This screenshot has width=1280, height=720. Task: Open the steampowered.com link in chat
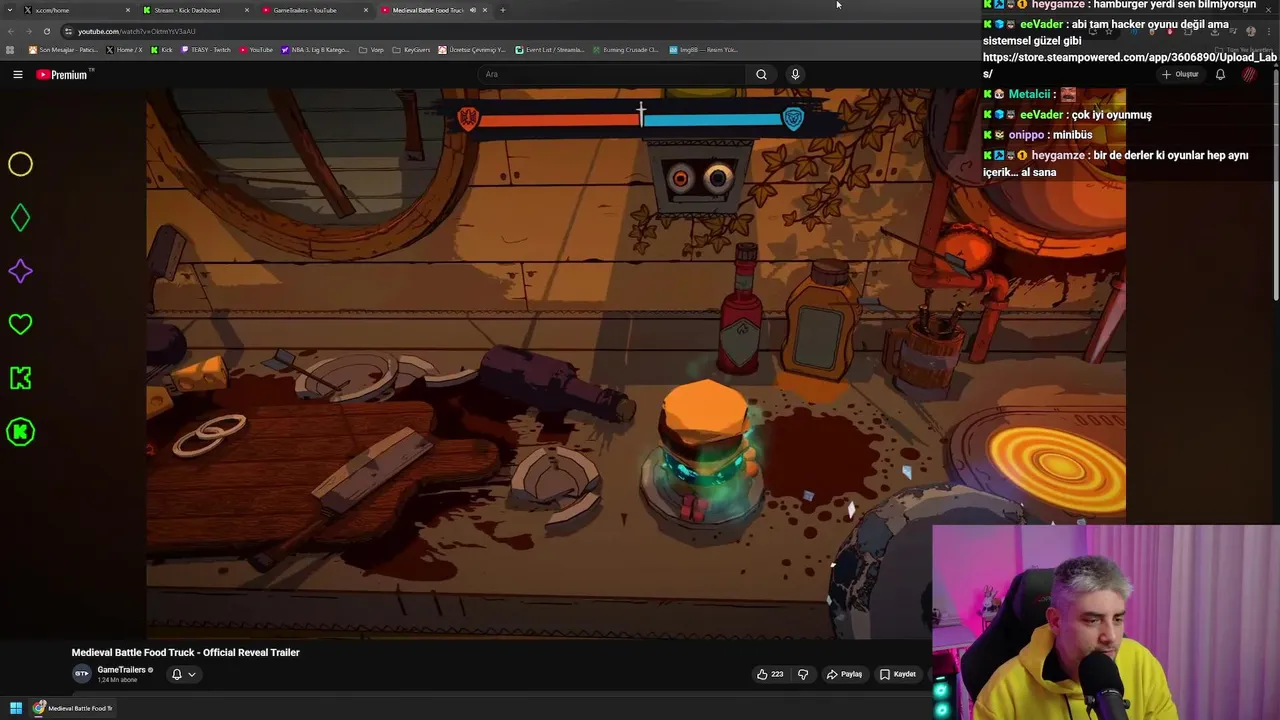[1130, 66]
